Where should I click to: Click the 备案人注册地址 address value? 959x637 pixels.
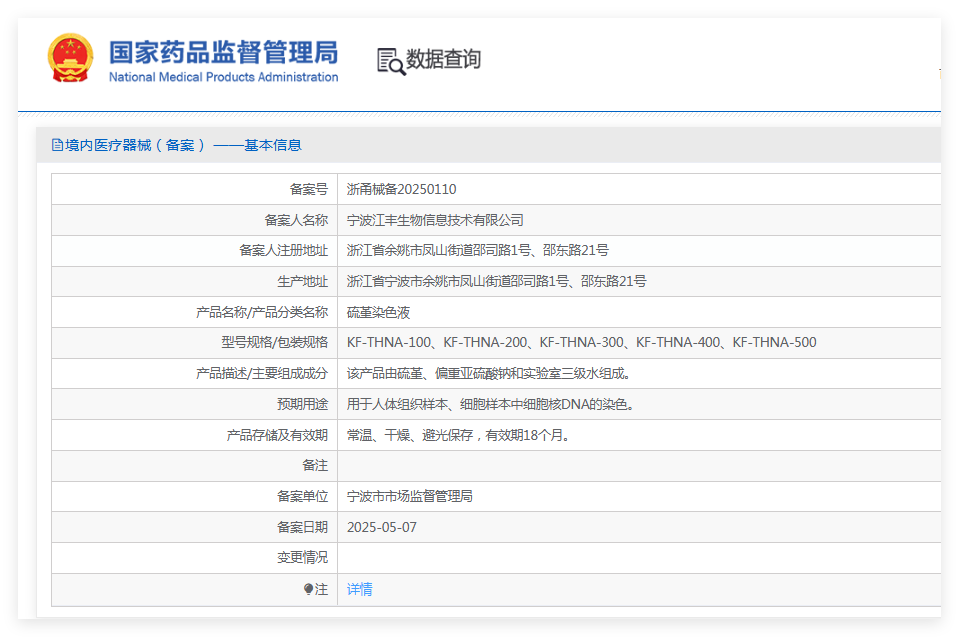pos(477,250)
